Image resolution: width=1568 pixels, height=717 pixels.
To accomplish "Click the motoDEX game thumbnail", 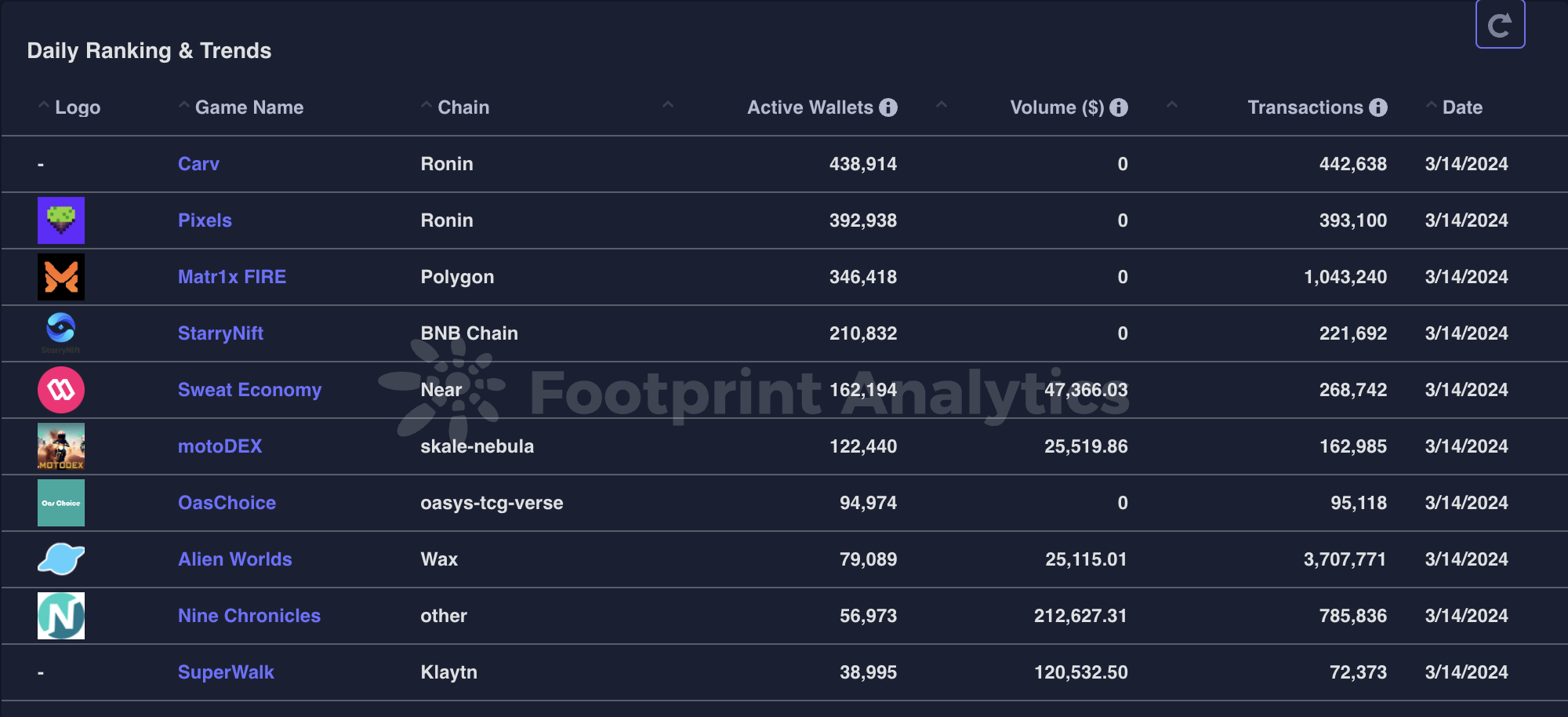I will pyautogui.click(x=61, y=446).
